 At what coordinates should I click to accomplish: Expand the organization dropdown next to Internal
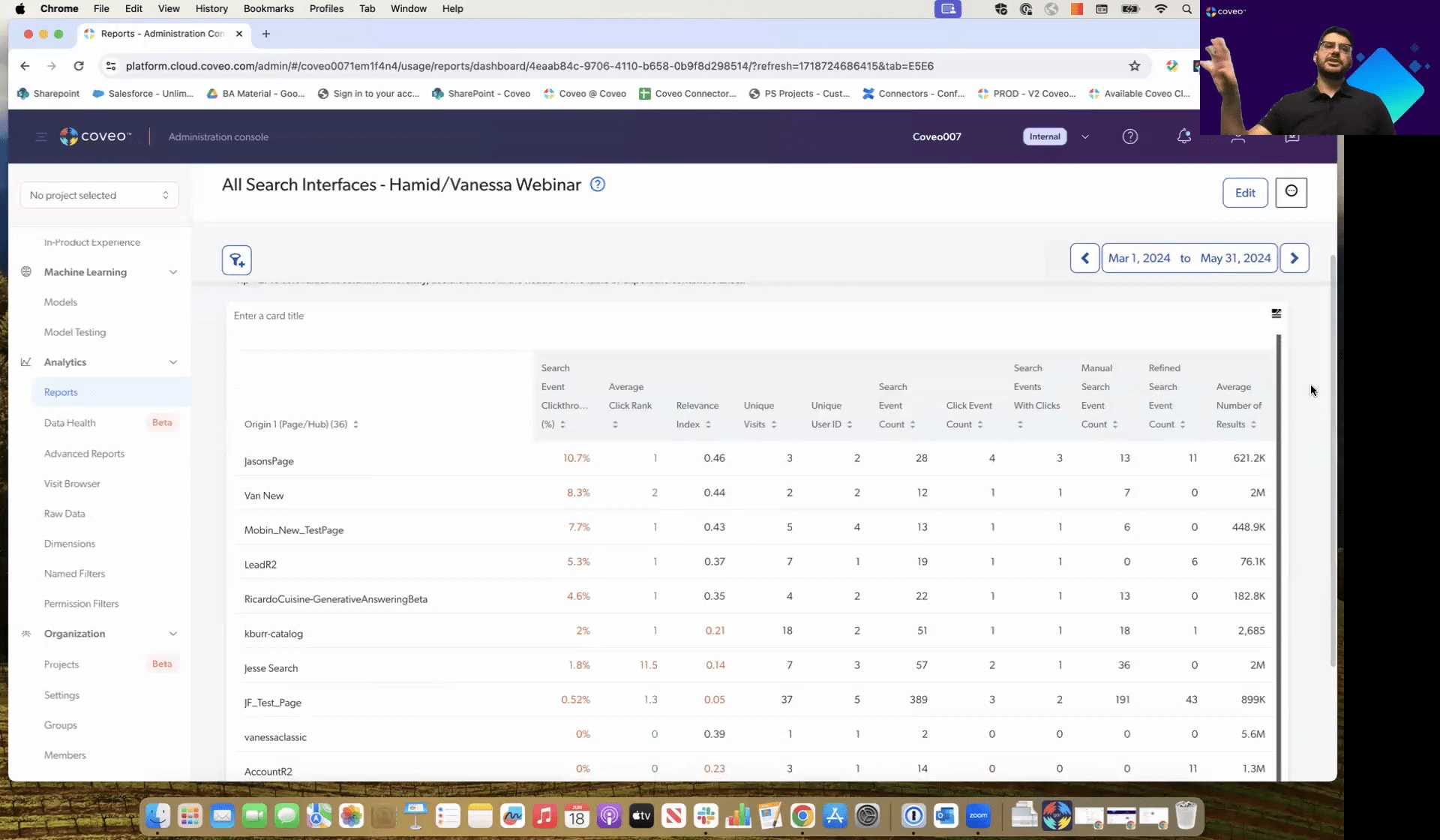click(x=1084, y=136)
